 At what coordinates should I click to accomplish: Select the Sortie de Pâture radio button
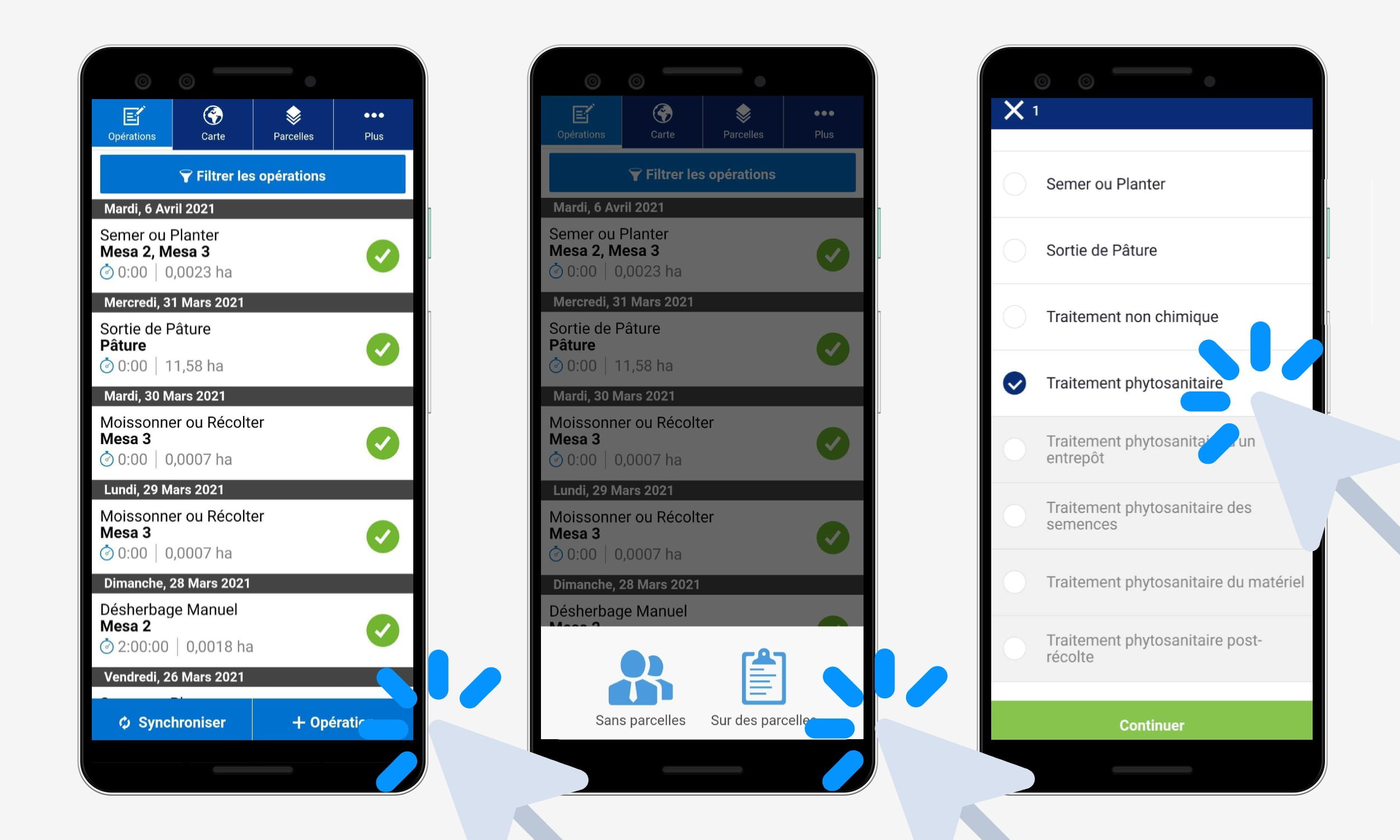[x=1017, y=250]
